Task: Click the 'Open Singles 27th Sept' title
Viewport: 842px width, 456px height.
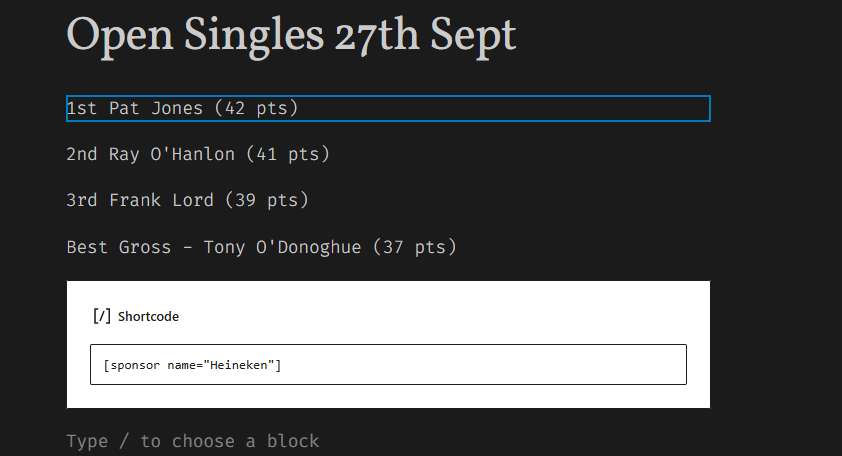Action: [291, 35]
